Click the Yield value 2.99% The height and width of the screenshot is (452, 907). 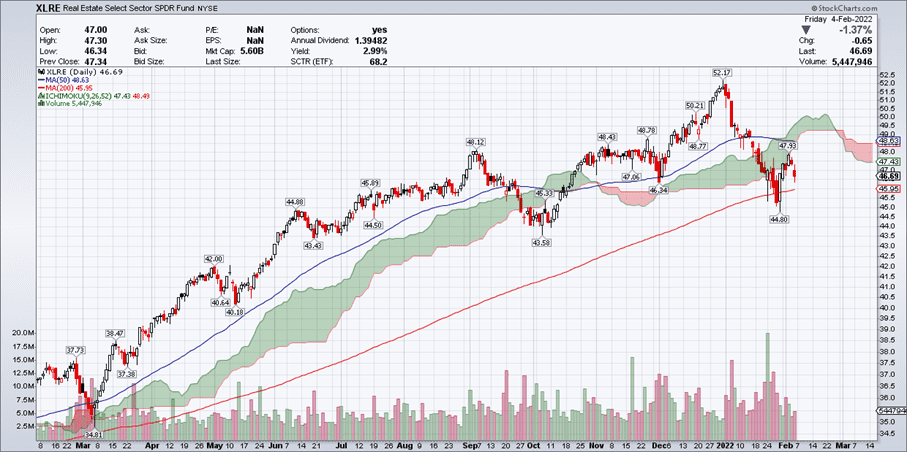pyautogui.click(x=375, y=51)
